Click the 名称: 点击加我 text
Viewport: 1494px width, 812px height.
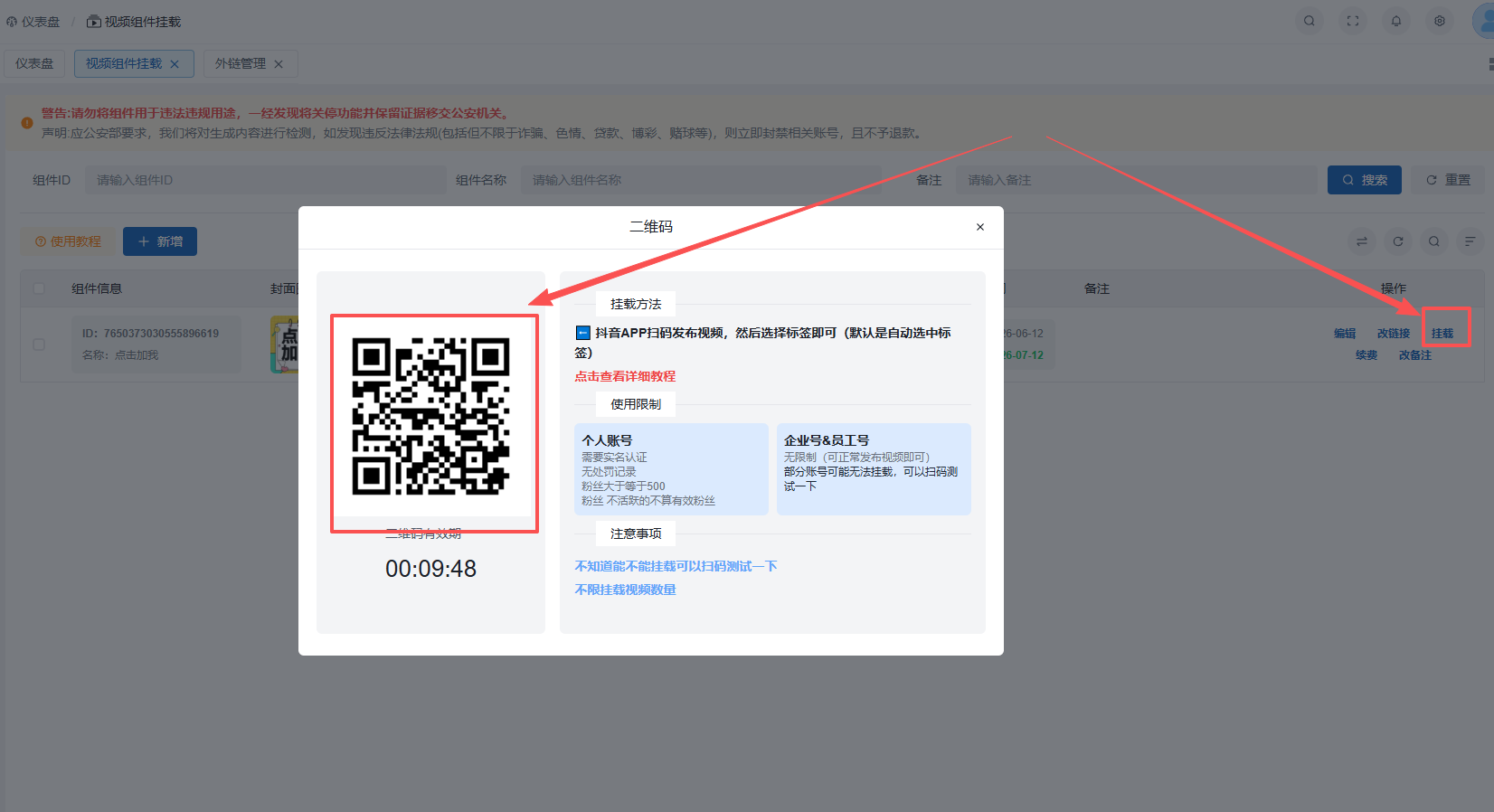120,355
